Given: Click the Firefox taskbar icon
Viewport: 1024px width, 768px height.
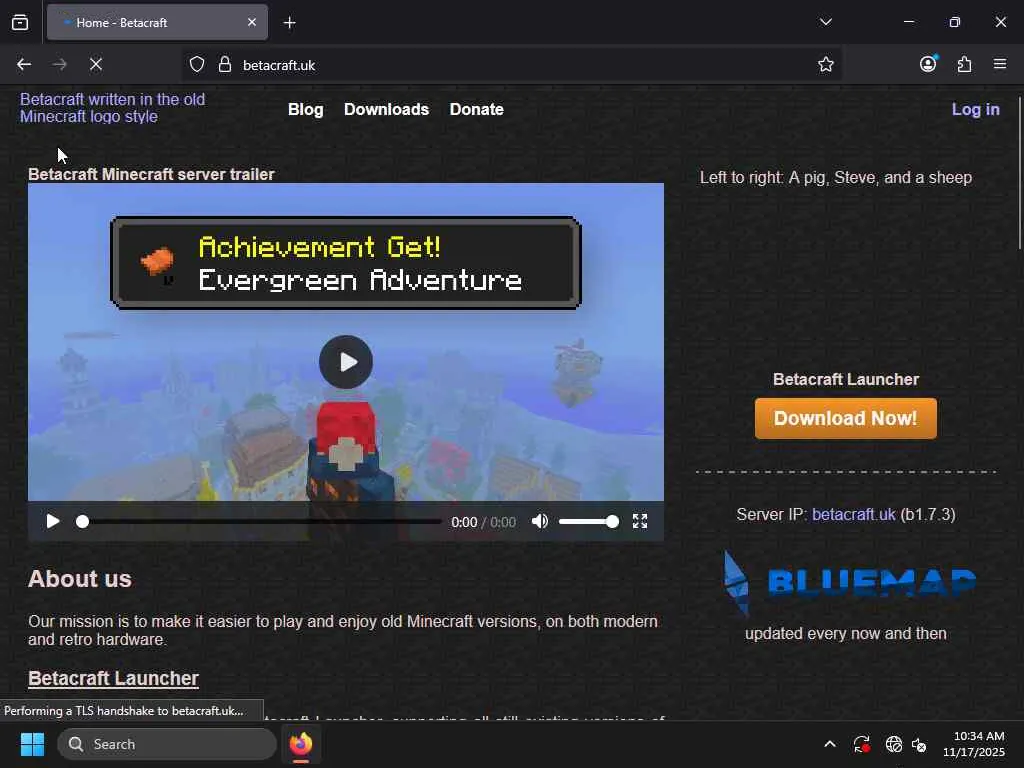Looking at the screenshot, I should click(301, 744).
